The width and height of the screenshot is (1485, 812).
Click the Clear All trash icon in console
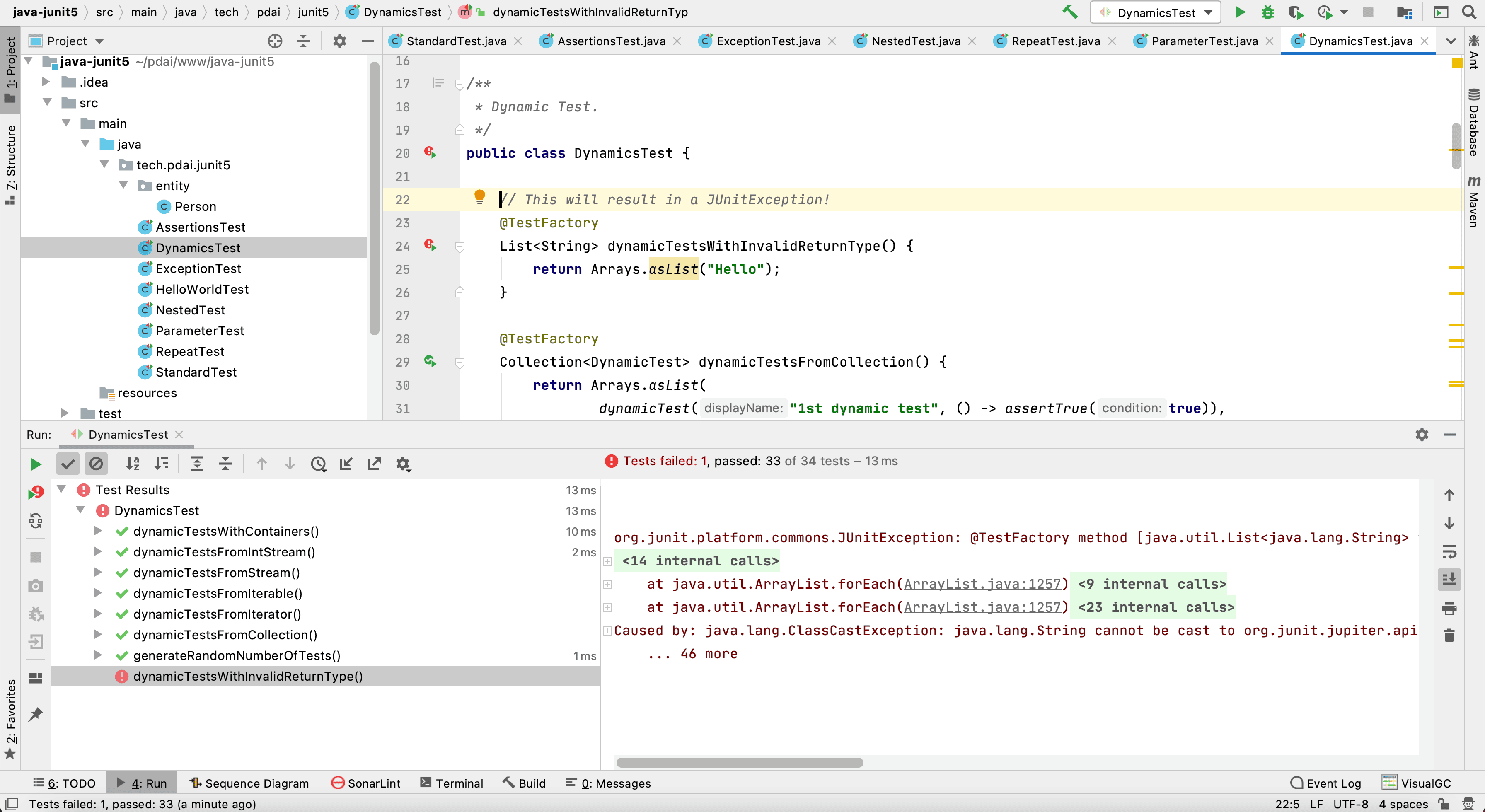1449,636
